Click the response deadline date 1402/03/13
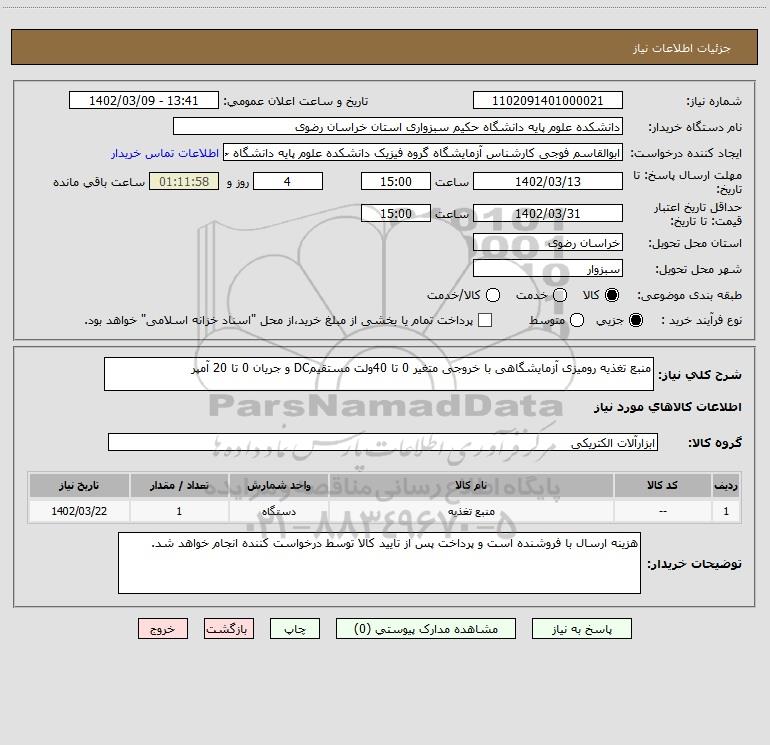 [x=548, y=182]
